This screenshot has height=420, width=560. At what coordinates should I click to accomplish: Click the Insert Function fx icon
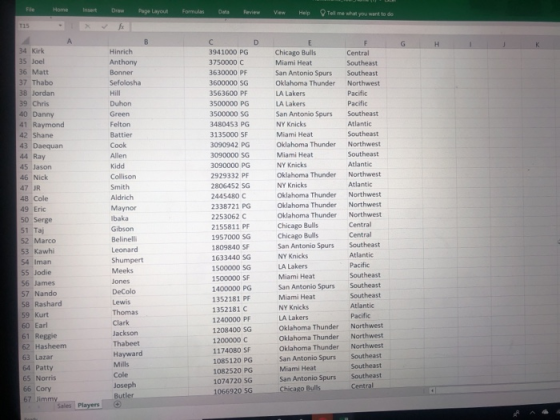point(121,27)
